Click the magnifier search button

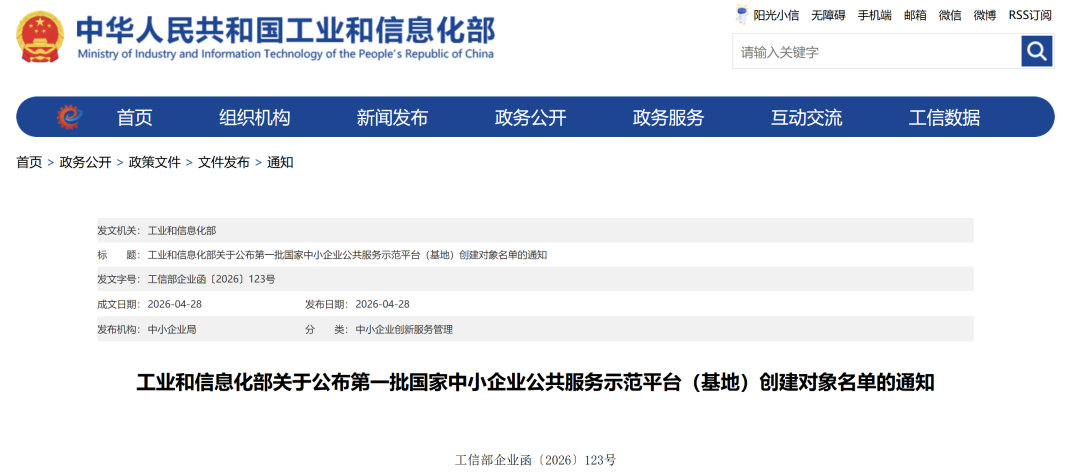[1037, 51]
